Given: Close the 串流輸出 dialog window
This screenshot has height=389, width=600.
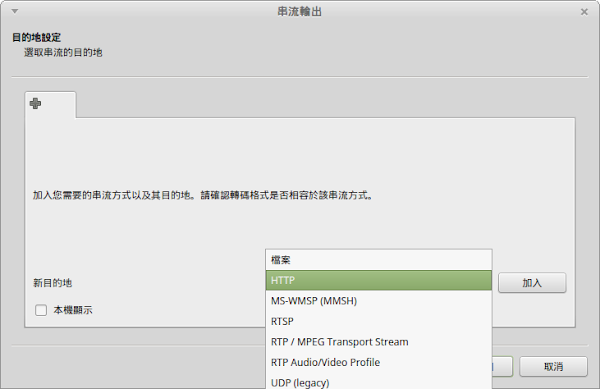Looking at the screenshot, I should 584,12.
